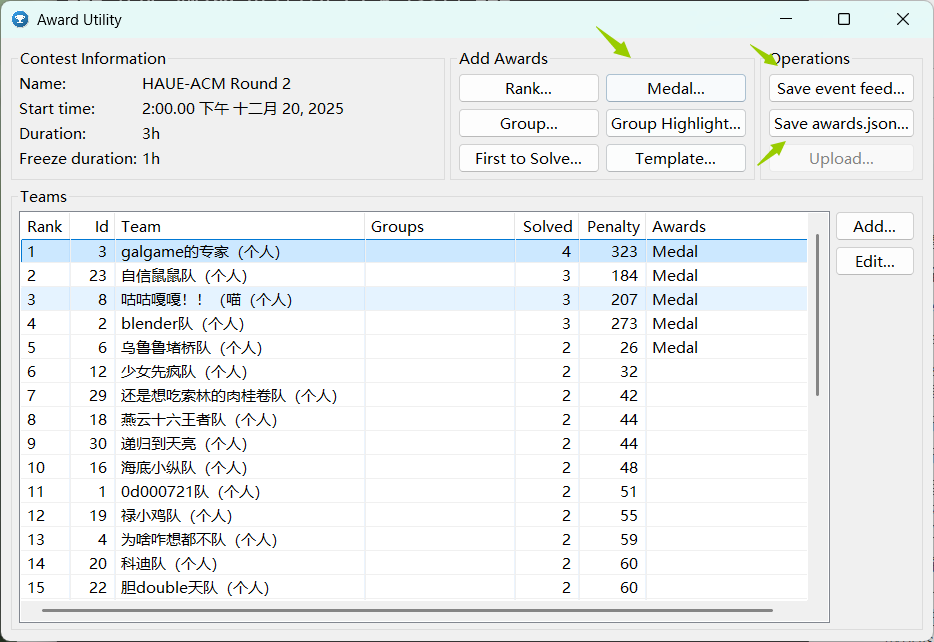
Task: Click the horizontal scrollbar under teams table
Action: pos(407,609)
